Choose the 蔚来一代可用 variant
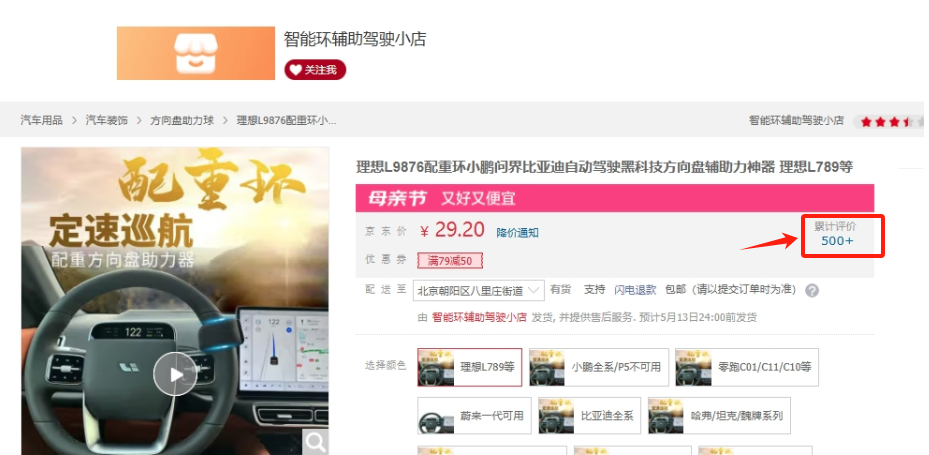This screenshot has height=455, width=929. click(x=472, y=416)
